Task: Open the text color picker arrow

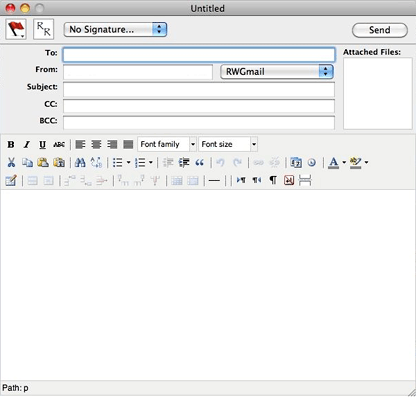Action: (x=344, y=162)
